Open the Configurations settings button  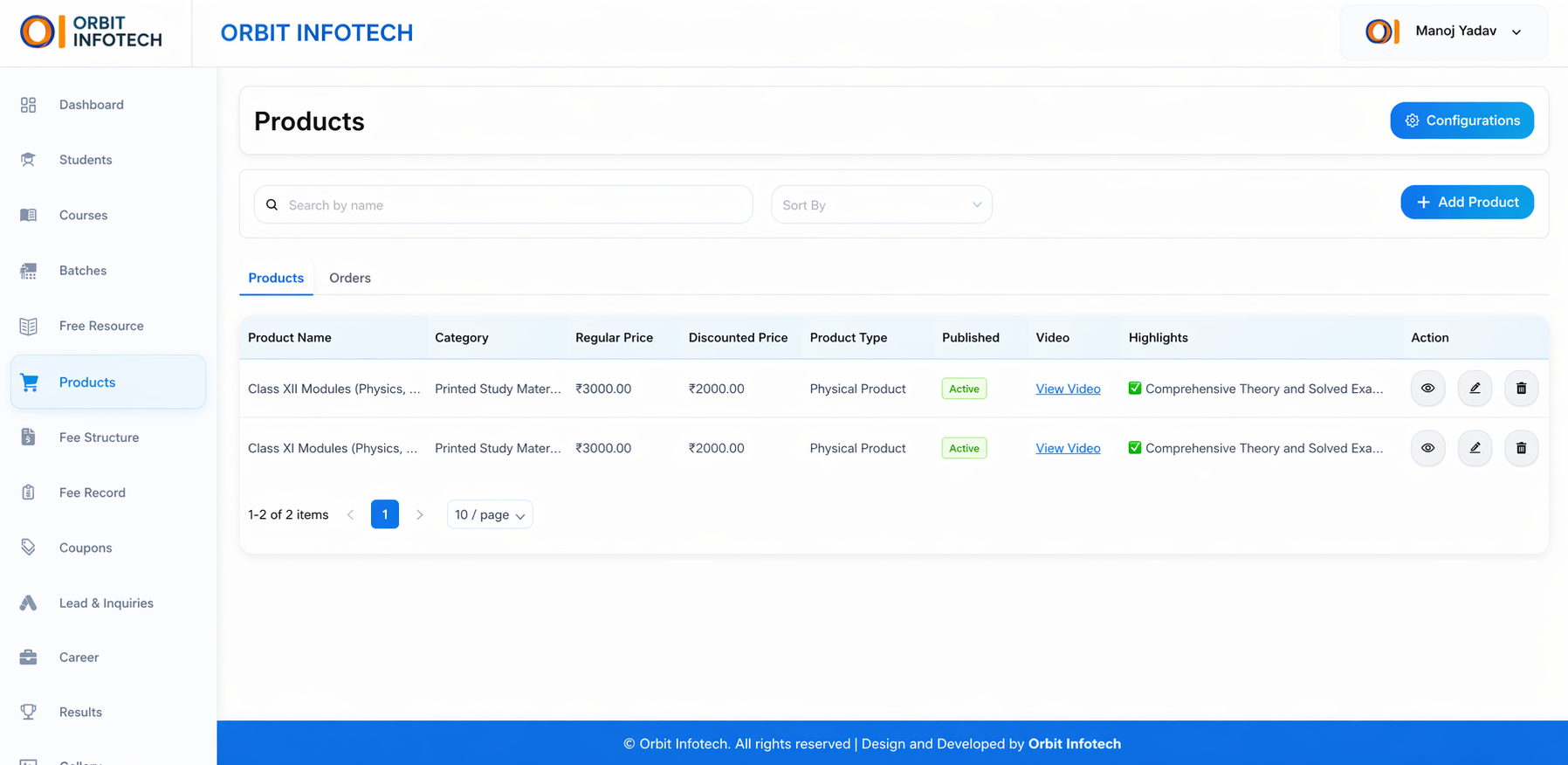pyautogui.click(x=1461, y=121)
